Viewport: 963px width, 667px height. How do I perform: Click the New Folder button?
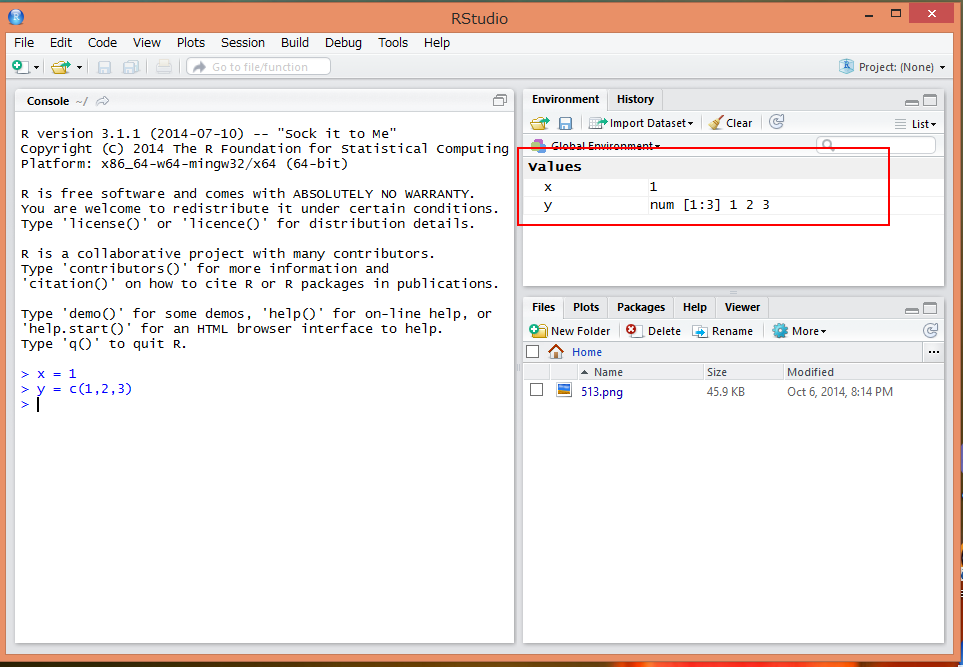(570, 331)
